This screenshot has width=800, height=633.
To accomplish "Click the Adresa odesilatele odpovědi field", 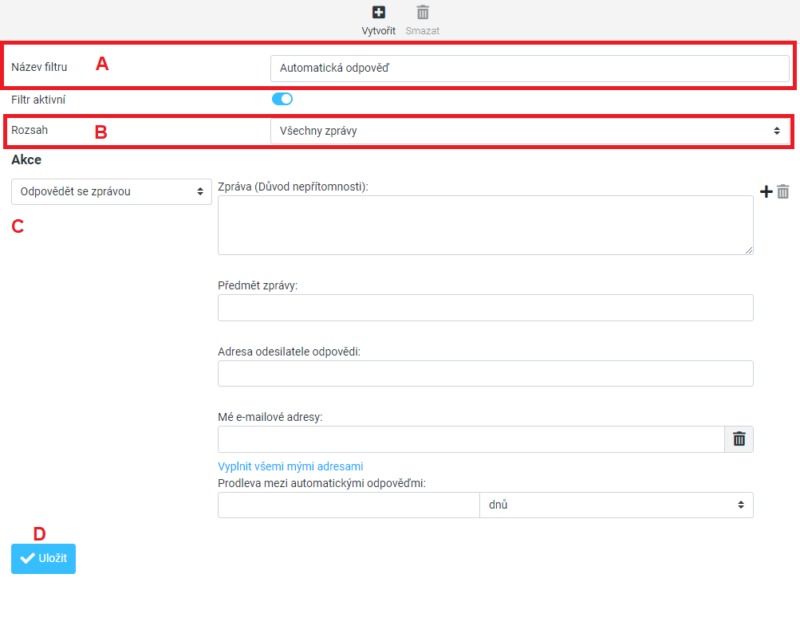I will 485,373.
